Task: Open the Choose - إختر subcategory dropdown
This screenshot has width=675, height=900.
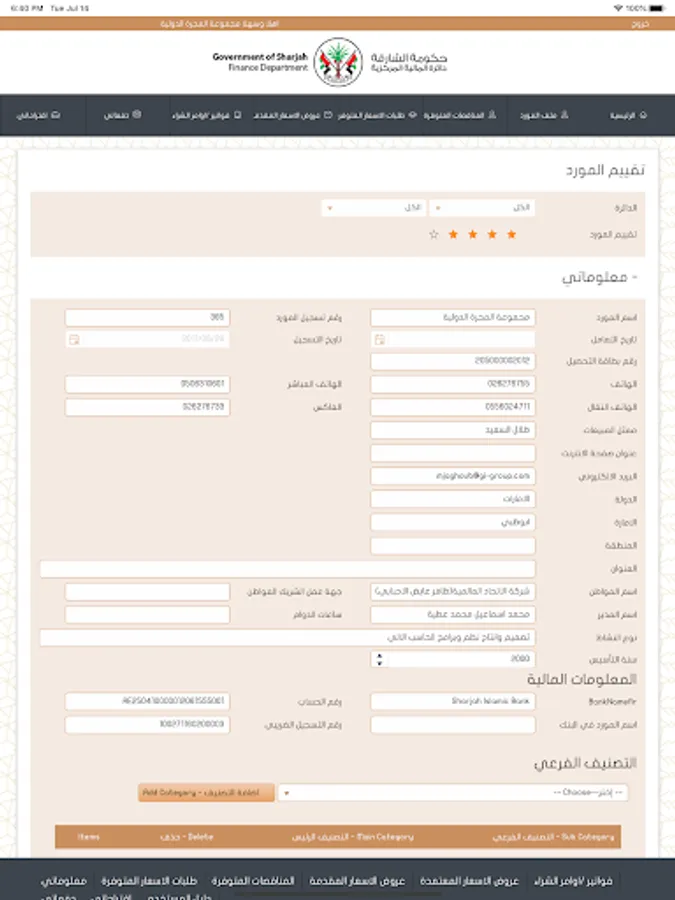Action: coord(453,793)
